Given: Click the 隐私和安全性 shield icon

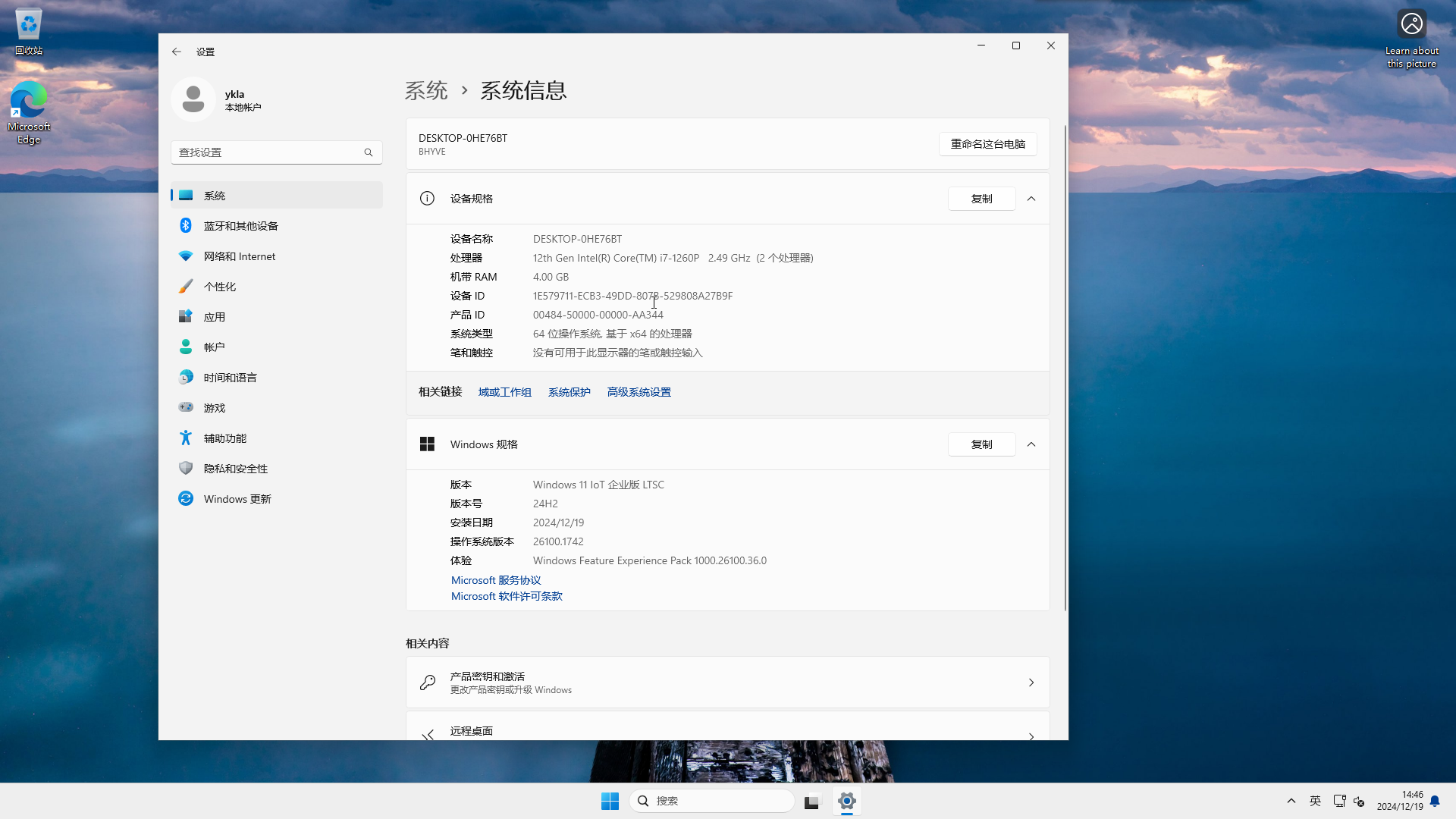Looking at the screenshot, I should tap(186, 468).
